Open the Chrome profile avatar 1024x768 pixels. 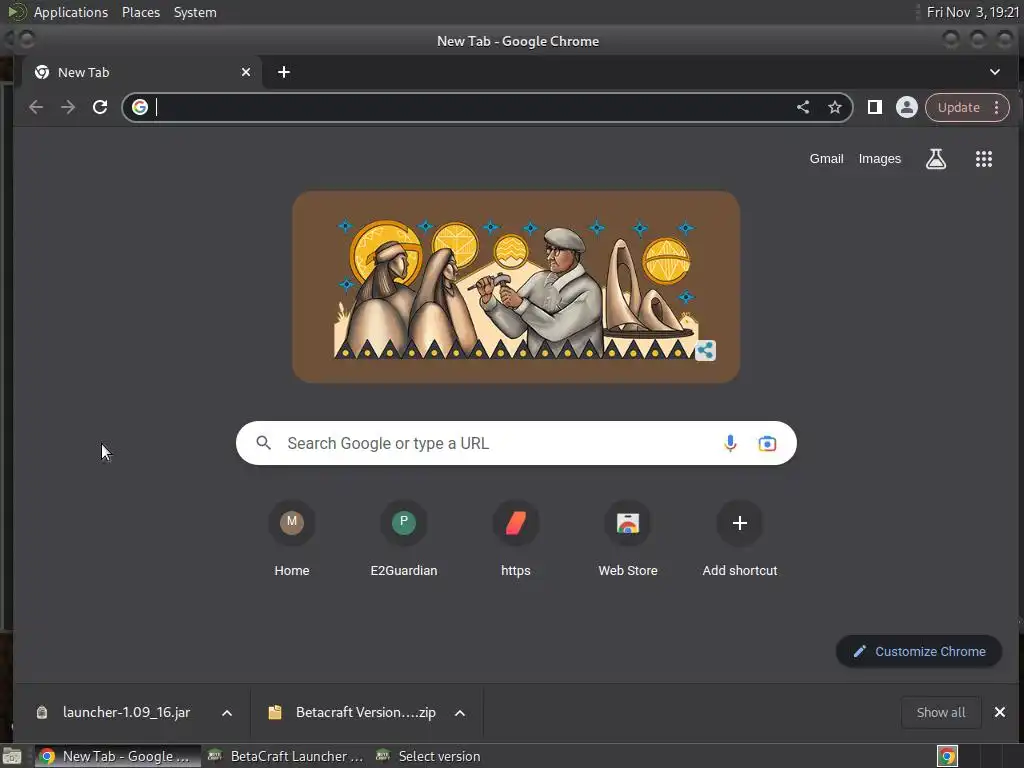pos(906,107)
